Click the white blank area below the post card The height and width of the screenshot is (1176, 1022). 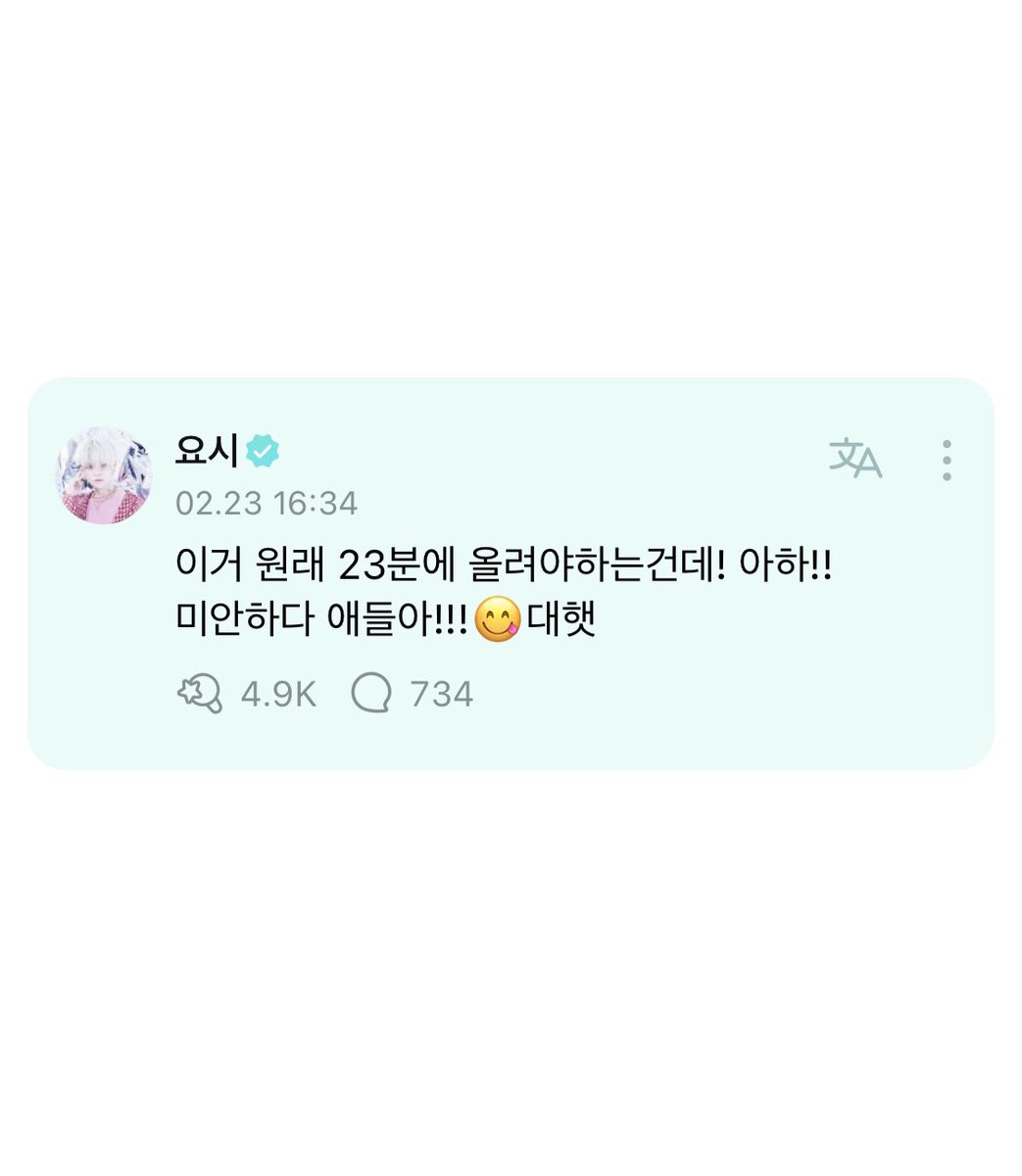tap(511, 970)
